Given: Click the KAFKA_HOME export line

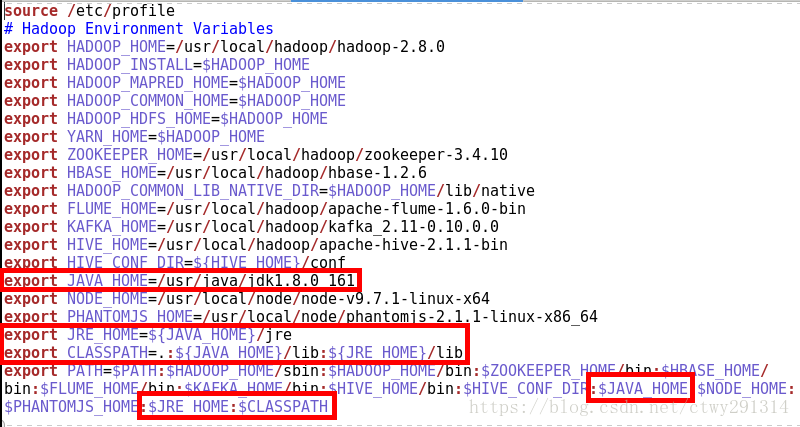Looking at the screenshot, I should point(252,226).
